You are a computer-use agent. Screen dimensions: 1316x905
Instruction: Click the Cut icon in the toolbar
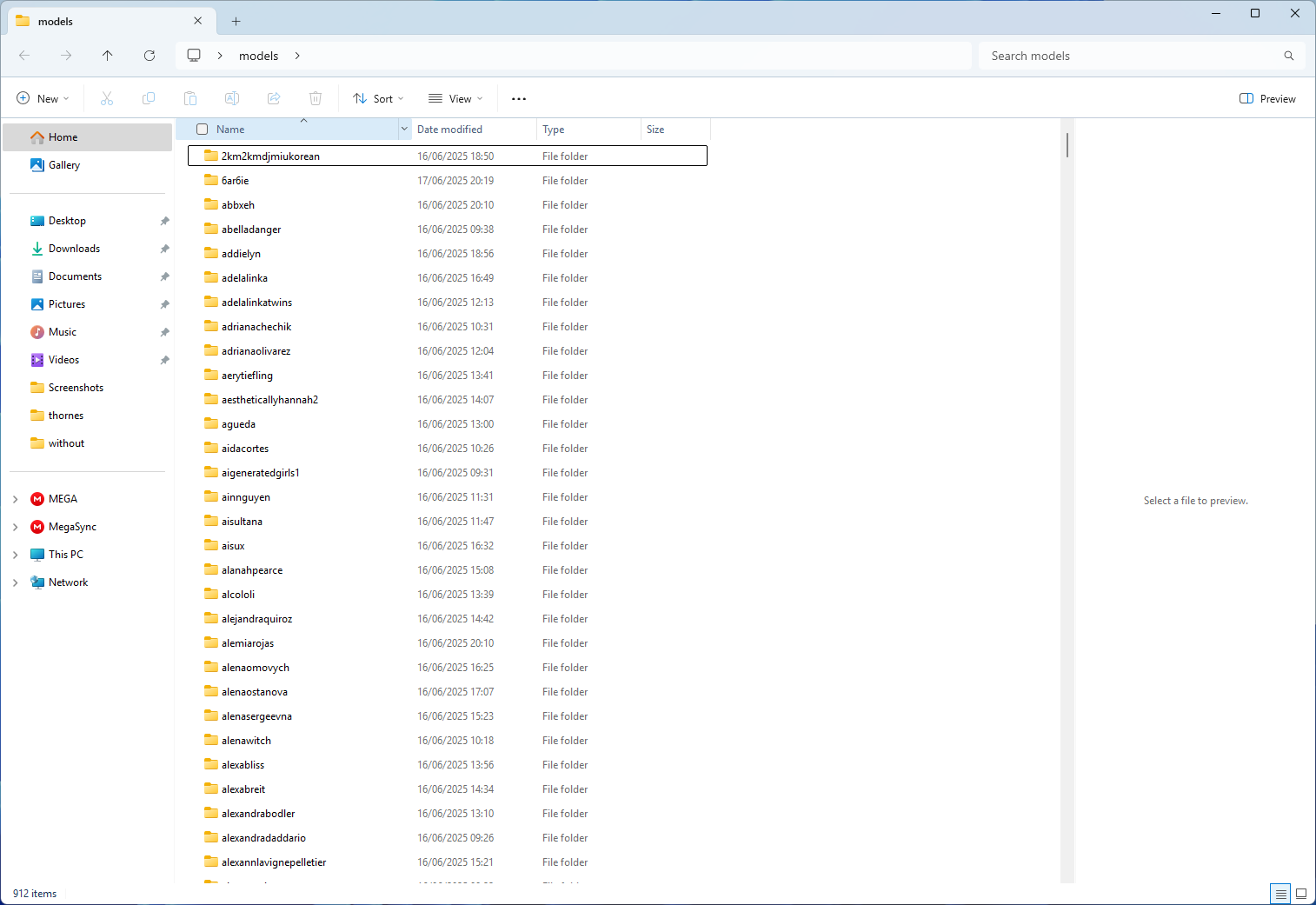coord(106,98)
